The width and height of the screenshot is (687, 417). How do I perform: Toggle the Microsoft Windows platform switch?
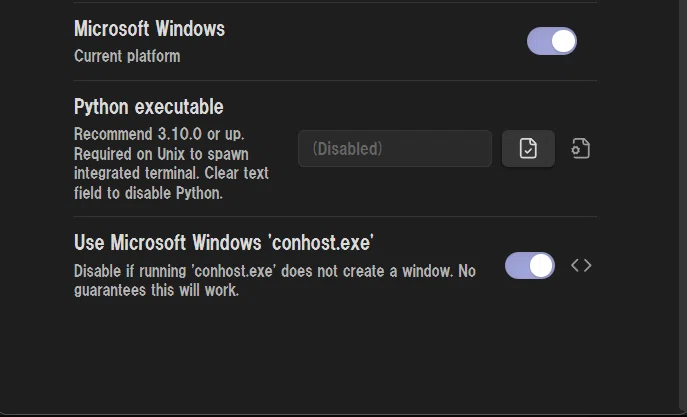click(x=552, y=41)
